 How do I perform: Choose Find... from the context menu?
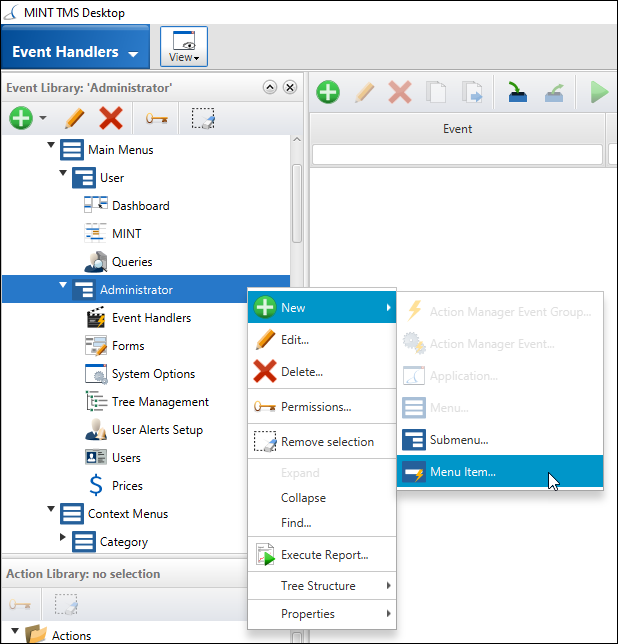coord(322,522)
